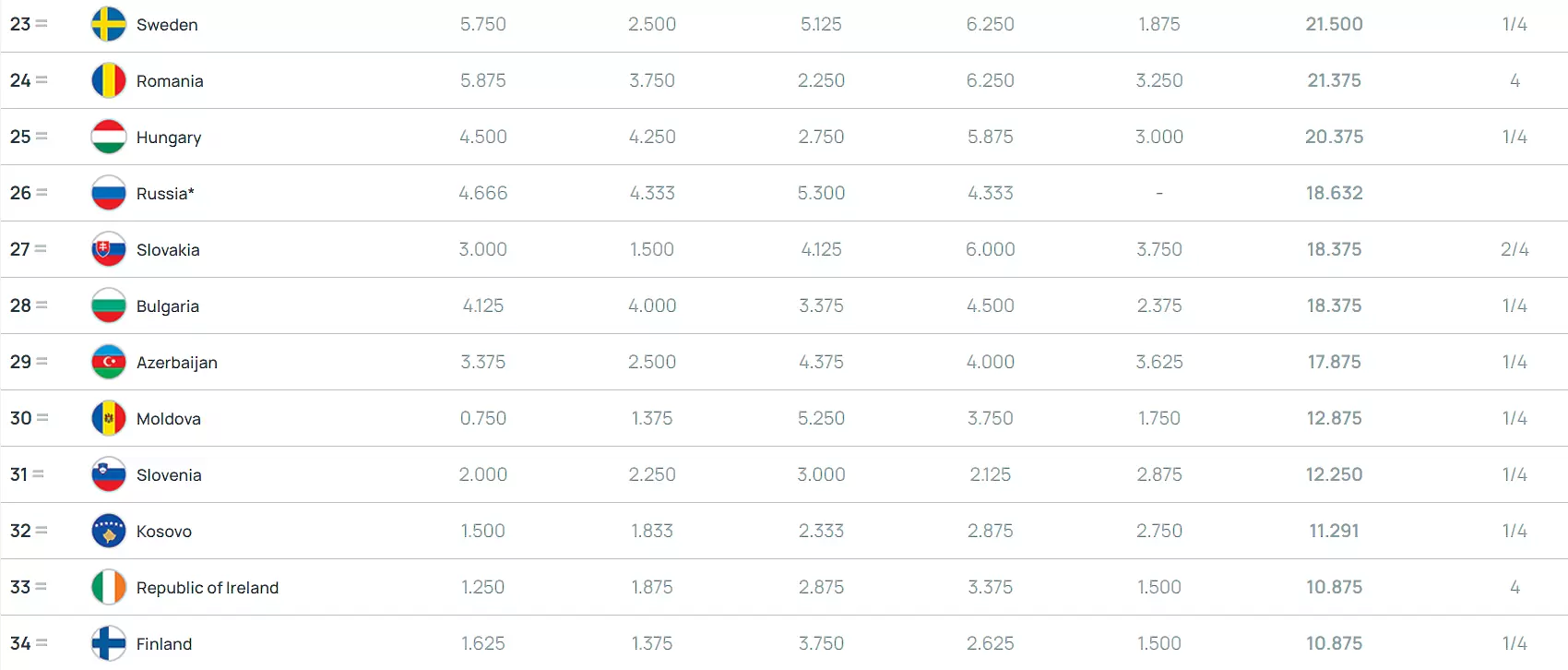Select the Finland flag icon

pyautogui.click(x=109, y=643)
